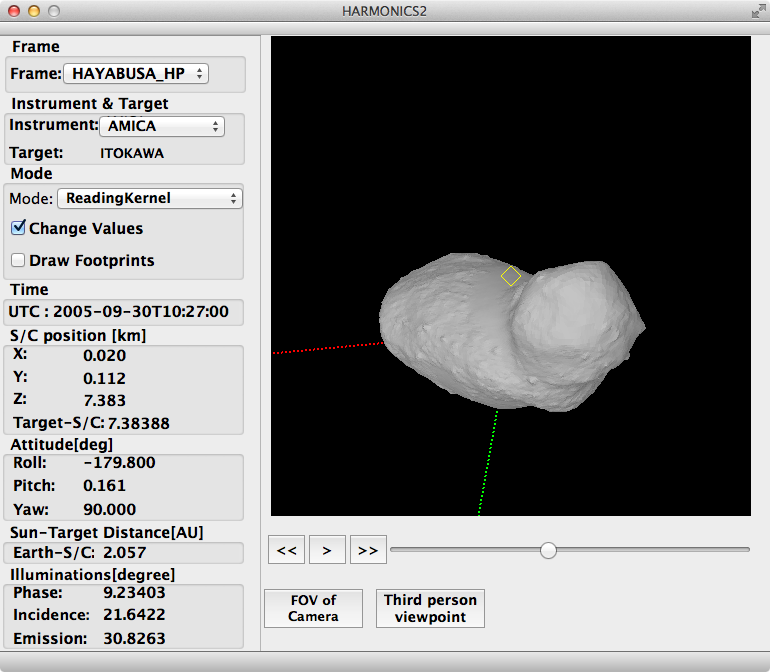Step backward with the << button
770x672 pixels.
287,549
